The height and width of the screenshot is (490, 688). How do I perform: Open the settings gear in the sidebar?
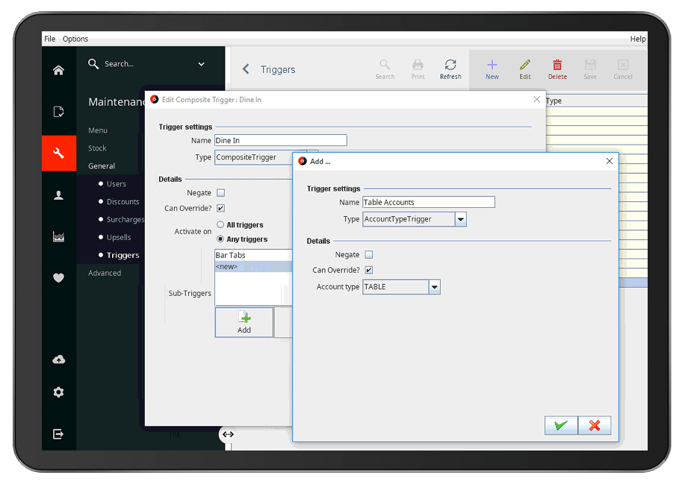tap(59, 392)
